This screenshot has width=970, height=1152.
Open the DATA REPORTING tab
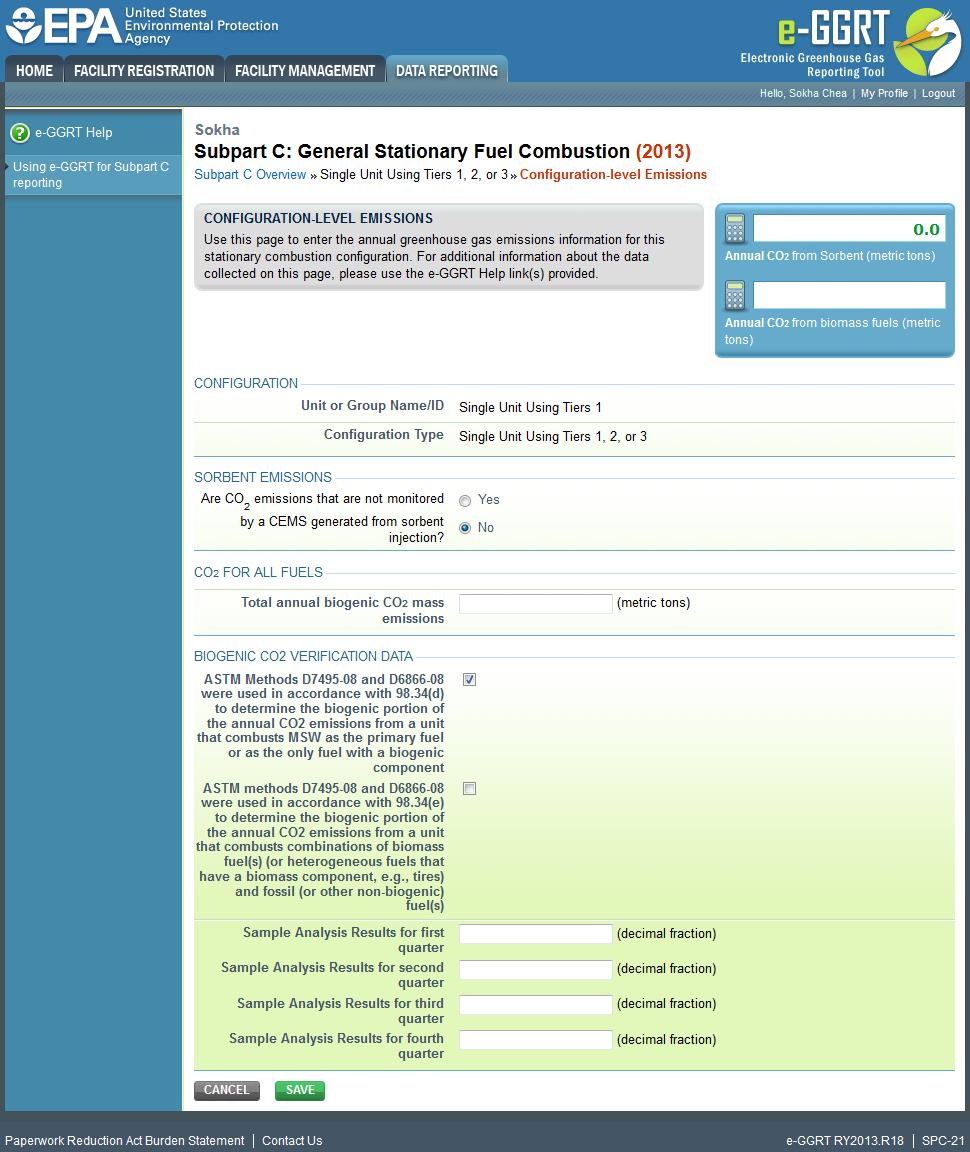click(447, 70)
